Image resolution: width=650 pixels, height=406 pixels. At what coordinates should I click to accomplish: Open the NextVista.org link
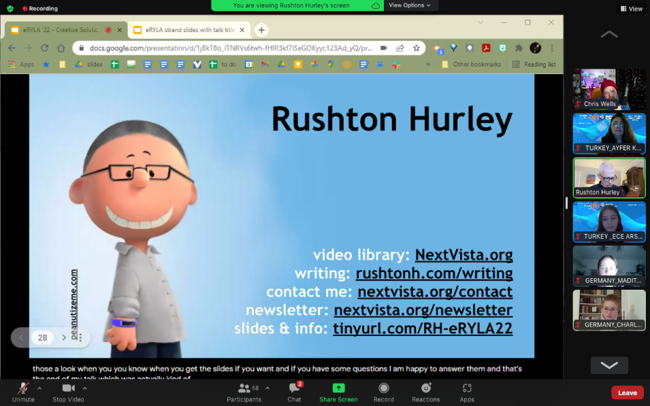tap(464, 255)
